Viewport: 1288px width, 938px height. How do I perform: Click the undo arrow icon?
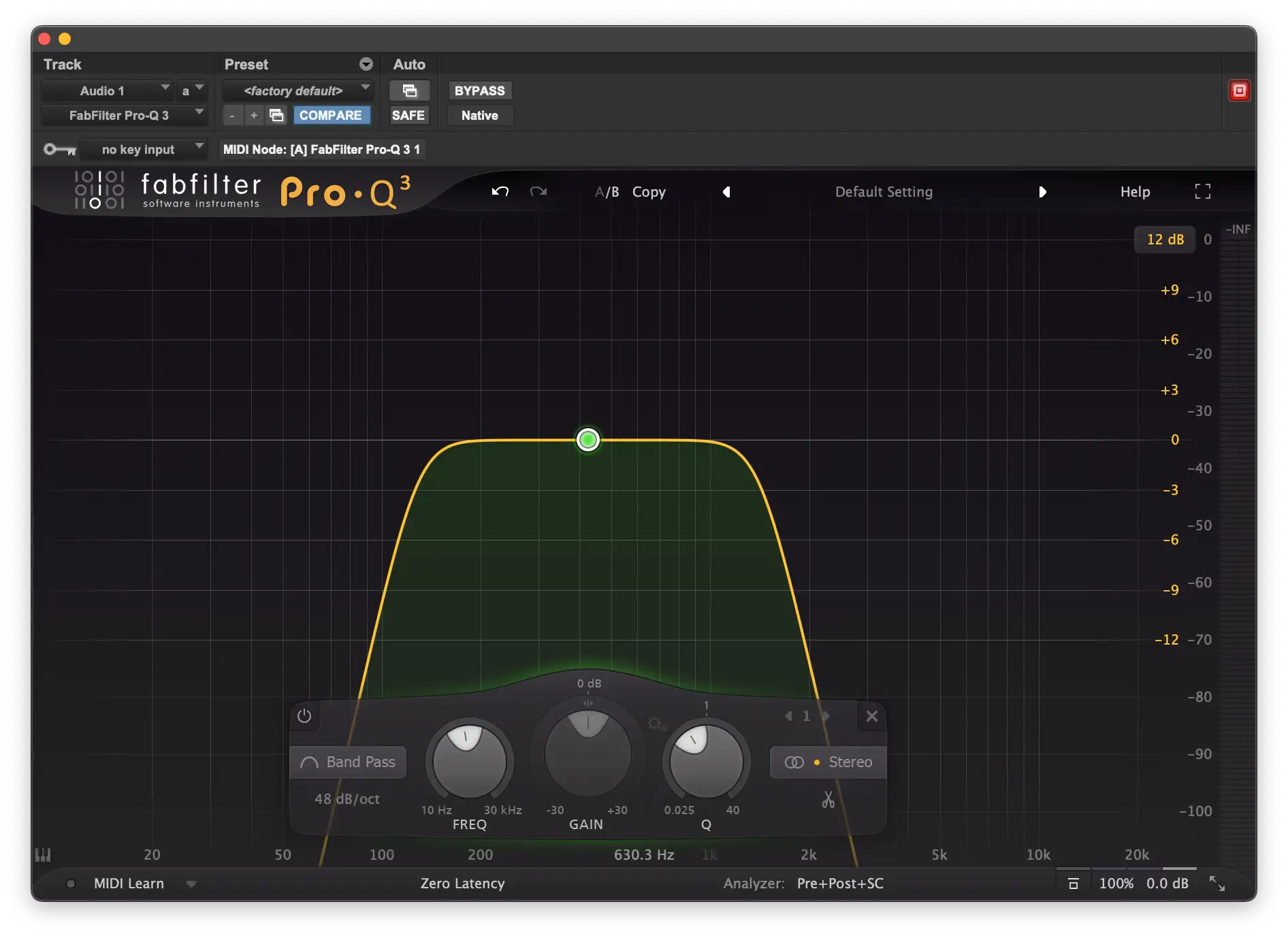tap(500, 191)
